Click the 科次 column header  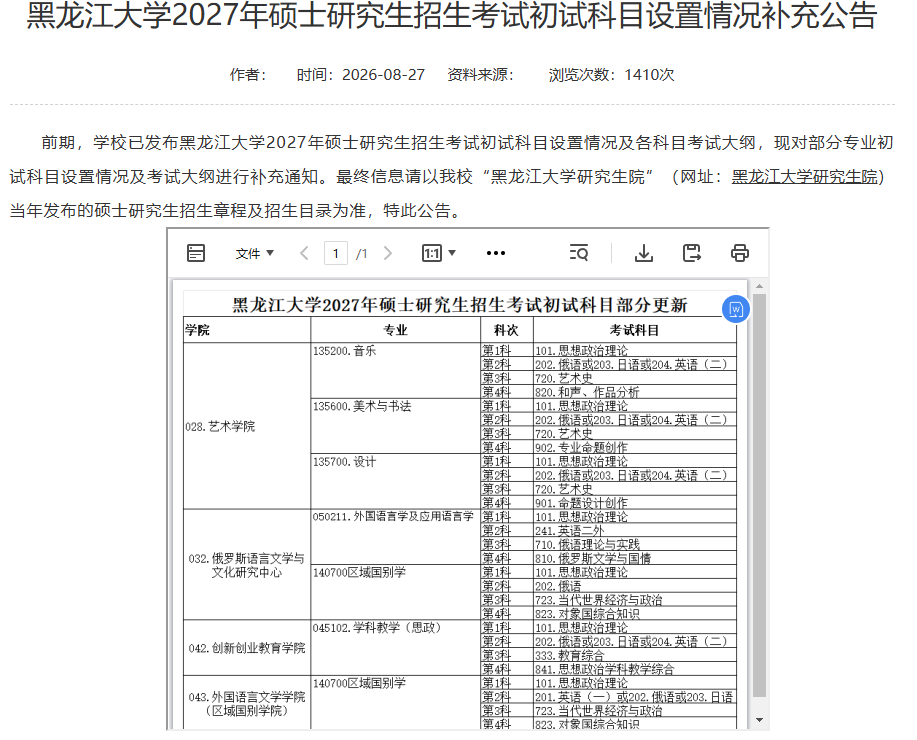(506, 330)
